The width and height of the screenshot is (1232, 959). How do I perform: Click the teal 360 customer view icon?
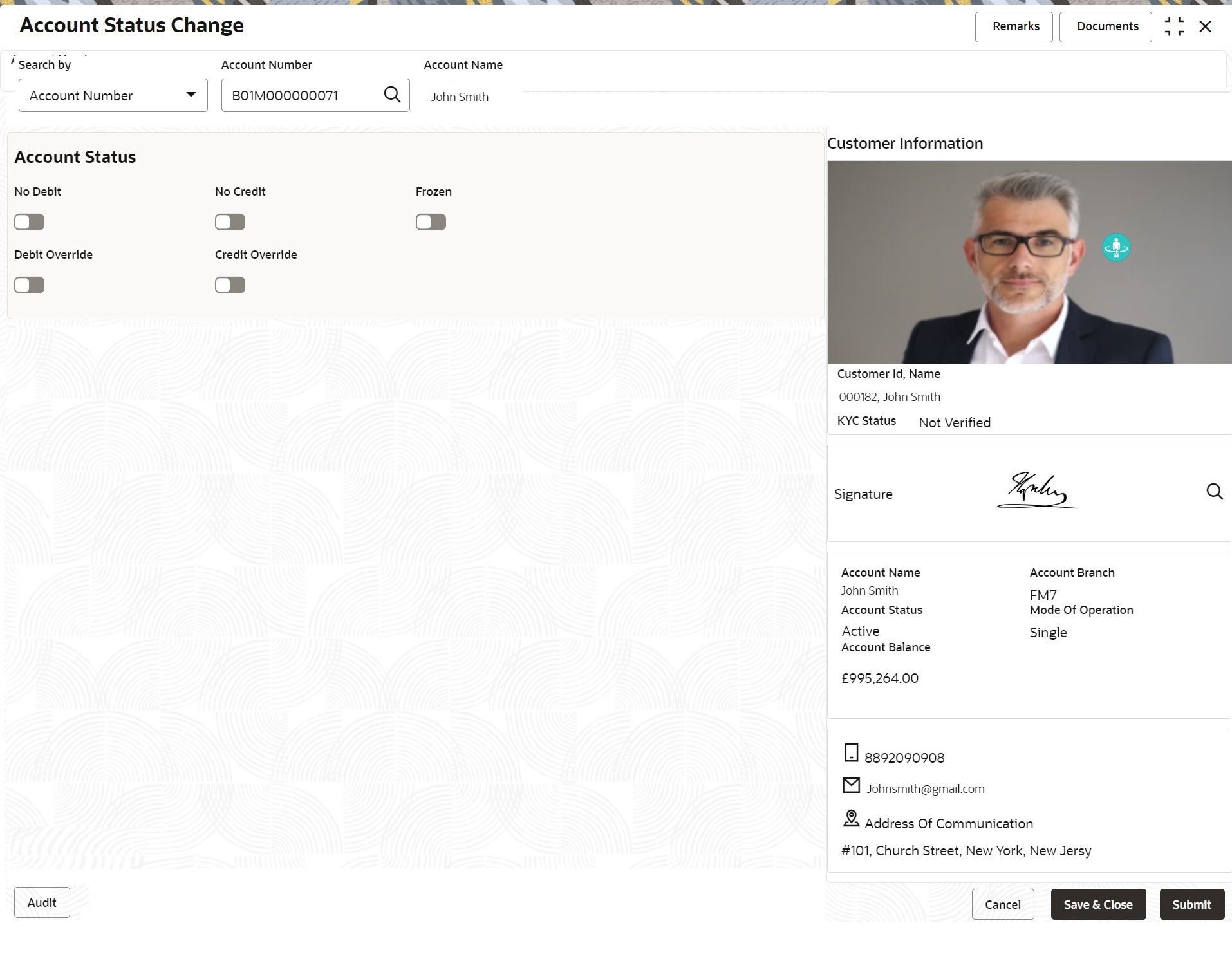1116,247
